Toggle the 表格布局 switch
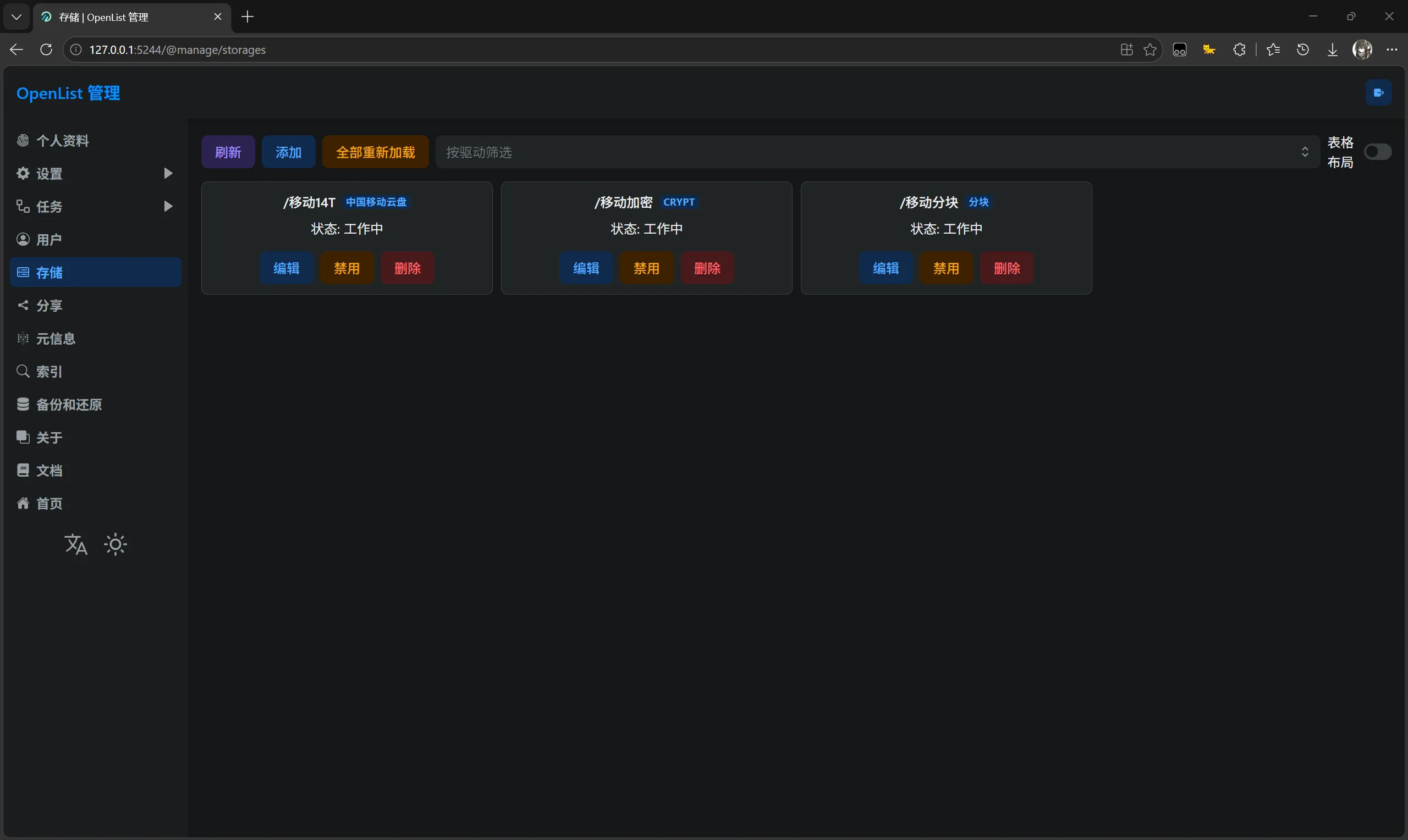Image resolution: width=1408 pixels, height=840 pixels. pyautogui.click(x=1377, y=152)
